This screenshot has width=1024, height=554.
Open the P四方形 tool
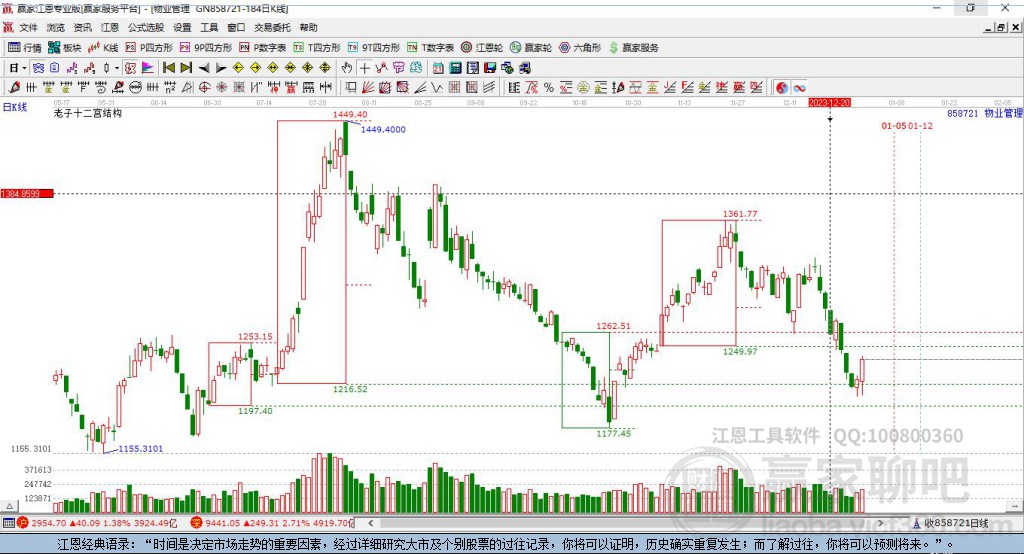click(149, 48)
